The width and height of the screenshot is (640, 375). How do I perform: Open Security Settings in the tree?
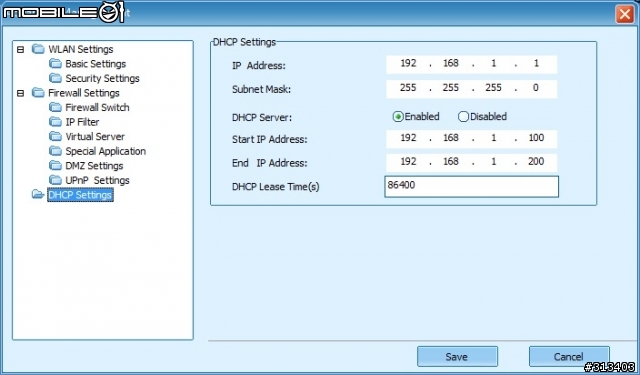coord(102,78)
